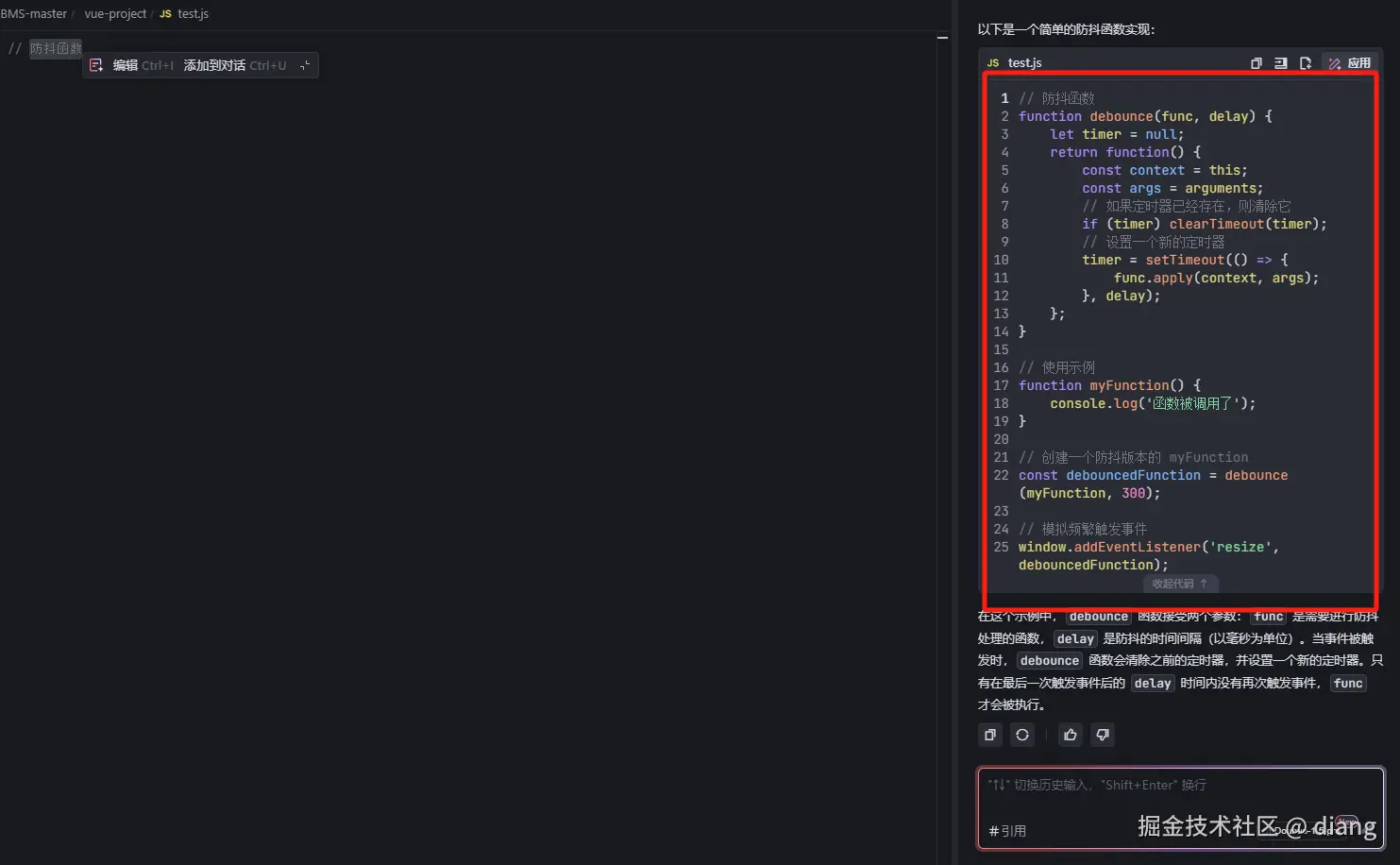Open the BMS-master breadcrumb
The height and width of the screenshot is (865, 1400).
(34, 14)
